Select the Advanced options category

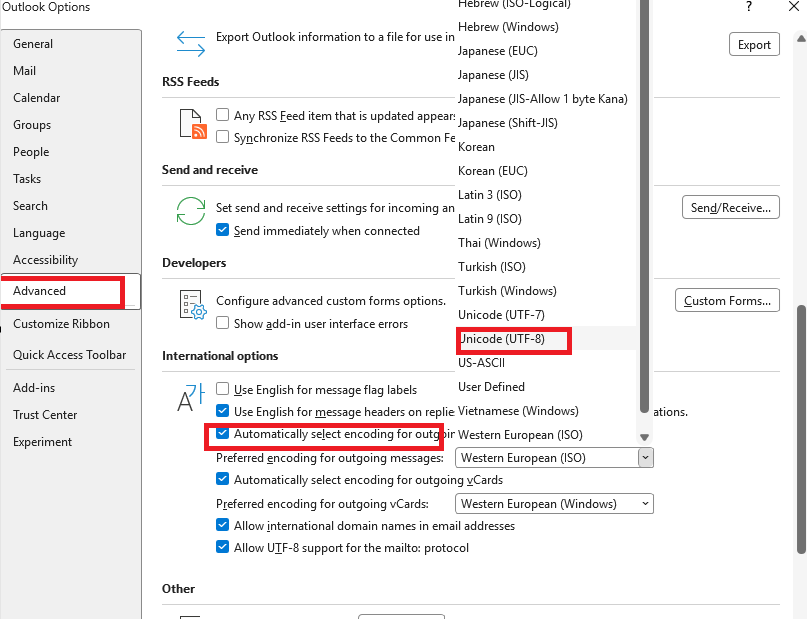(71, 291)
